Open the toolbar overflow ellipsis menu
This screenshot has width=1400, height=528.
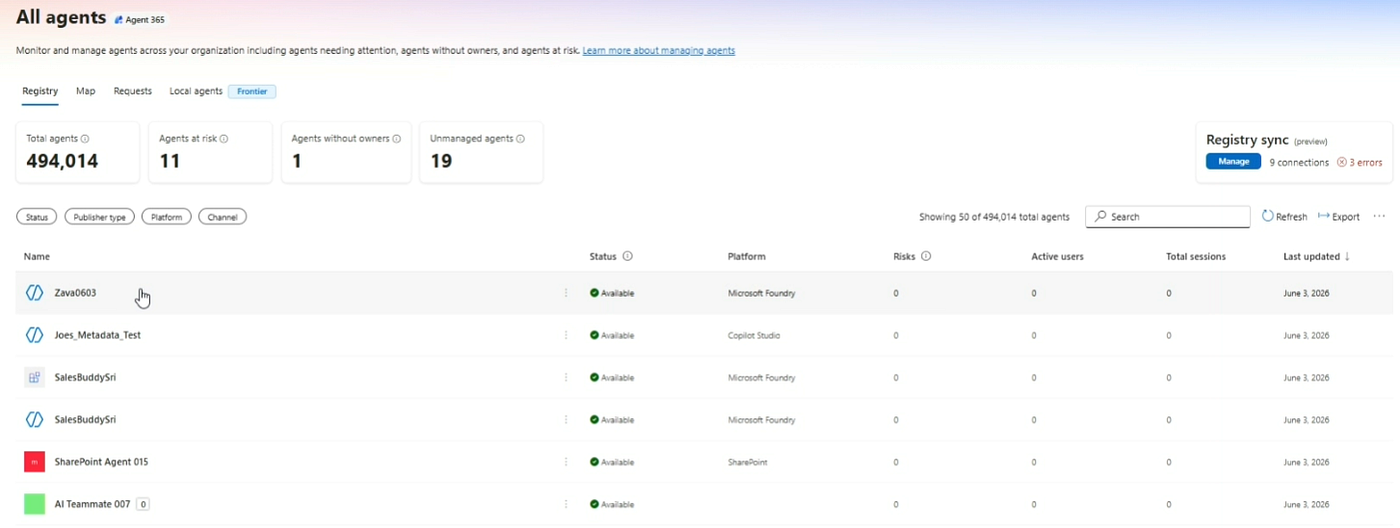click(1380, 216)
